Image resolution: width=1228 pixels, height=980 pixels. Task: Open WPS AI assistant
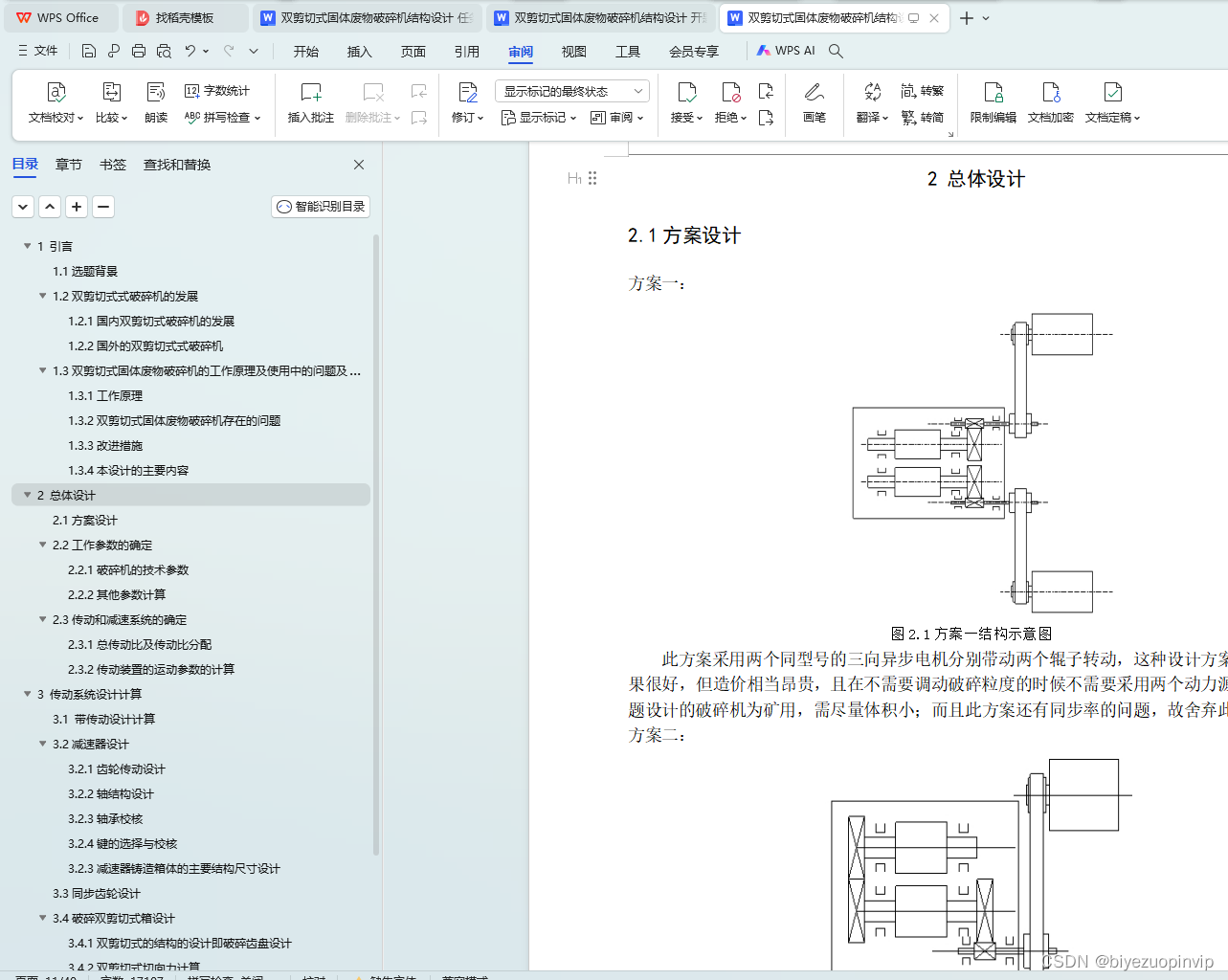[x=786, y=51]
